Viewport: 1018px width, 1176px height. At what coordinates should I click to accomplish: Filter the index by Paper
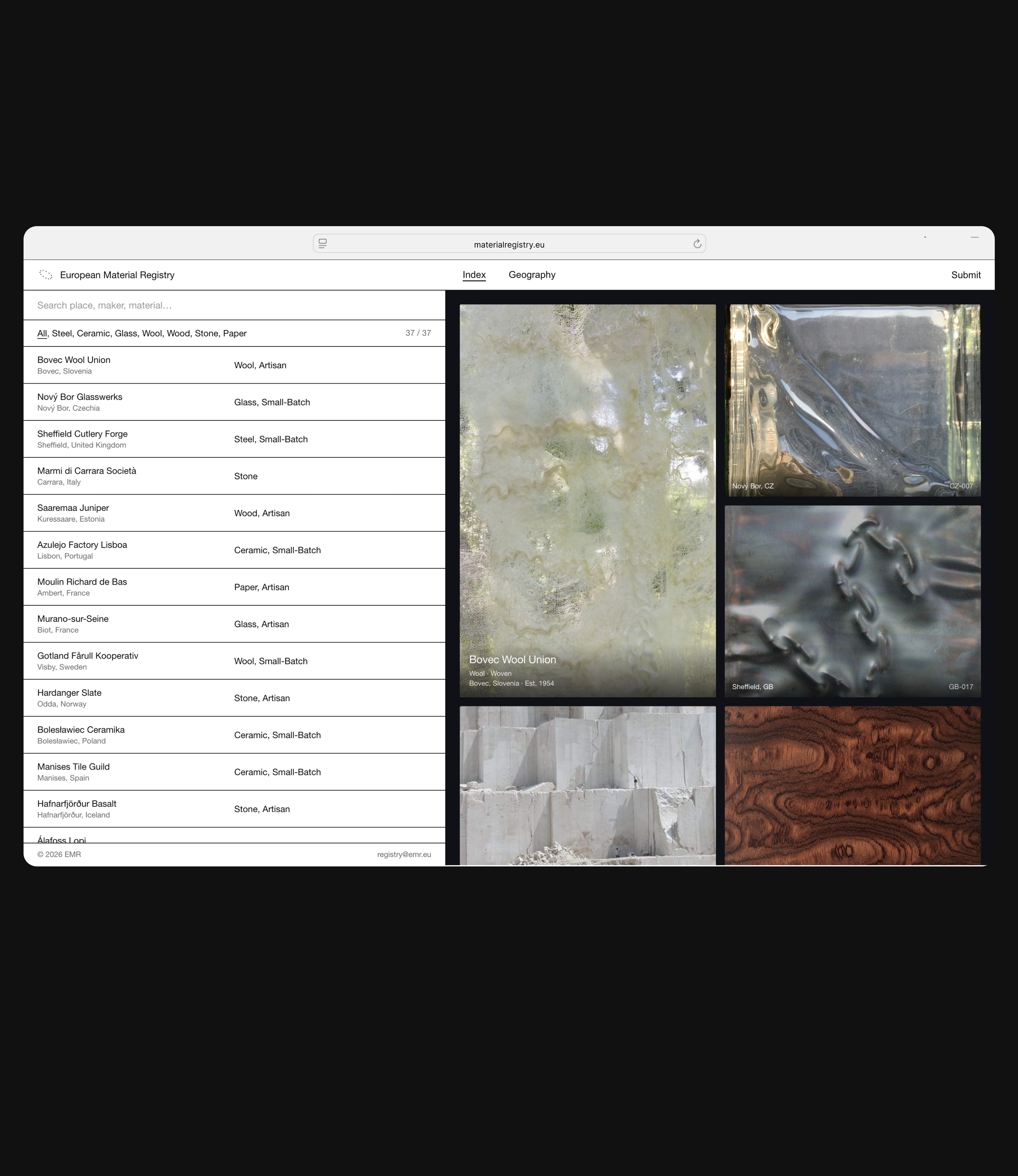tap(234, 333)
